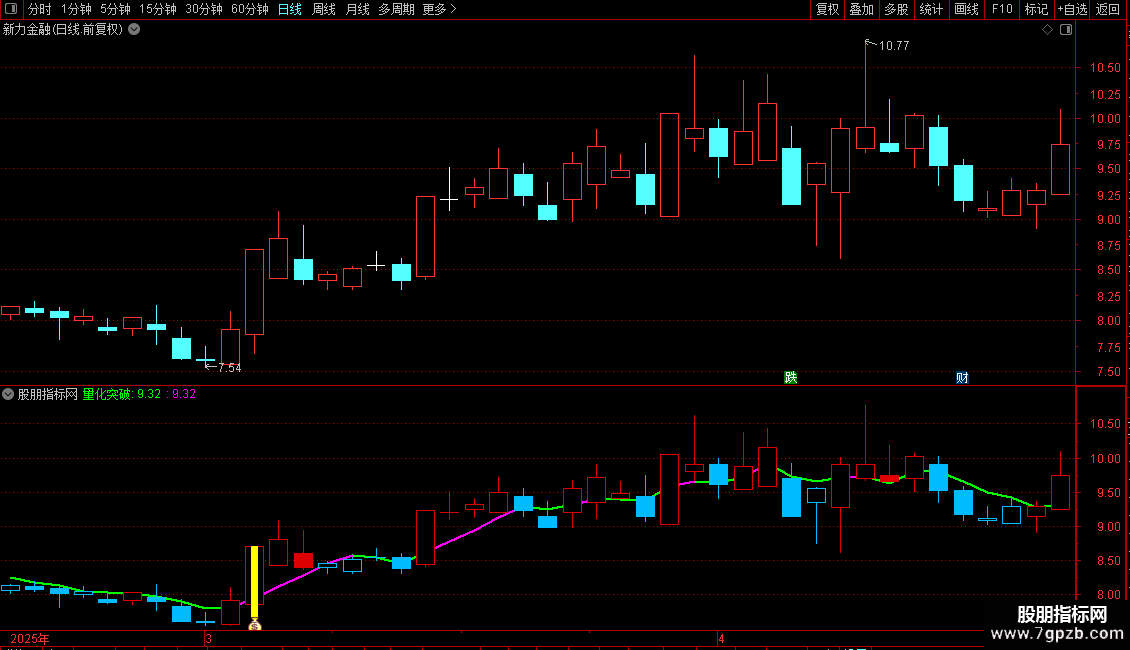The width and height of the screenshot is (1130, 650).
Task: Open the 多股 multi-stock view
Action: pyautogui.click(x=896, y=9)
